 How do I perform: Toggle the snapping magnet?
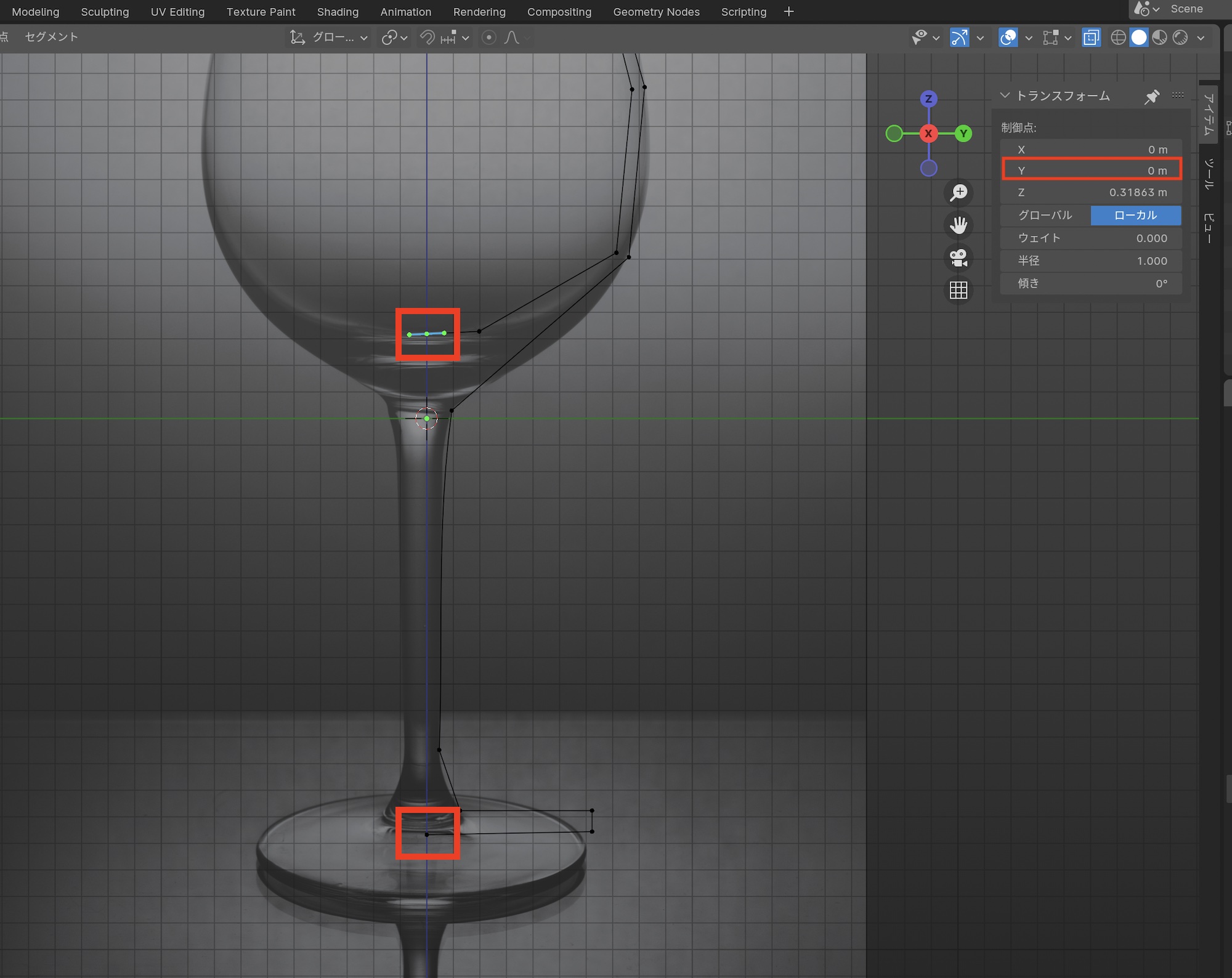coord(428,38)
